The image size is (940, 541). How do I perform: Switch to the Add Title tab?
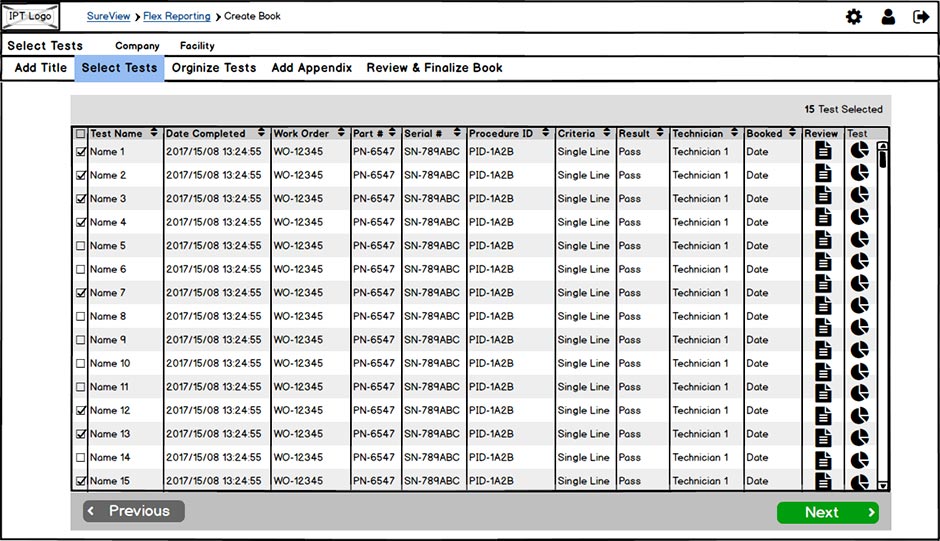coord(41,68)
